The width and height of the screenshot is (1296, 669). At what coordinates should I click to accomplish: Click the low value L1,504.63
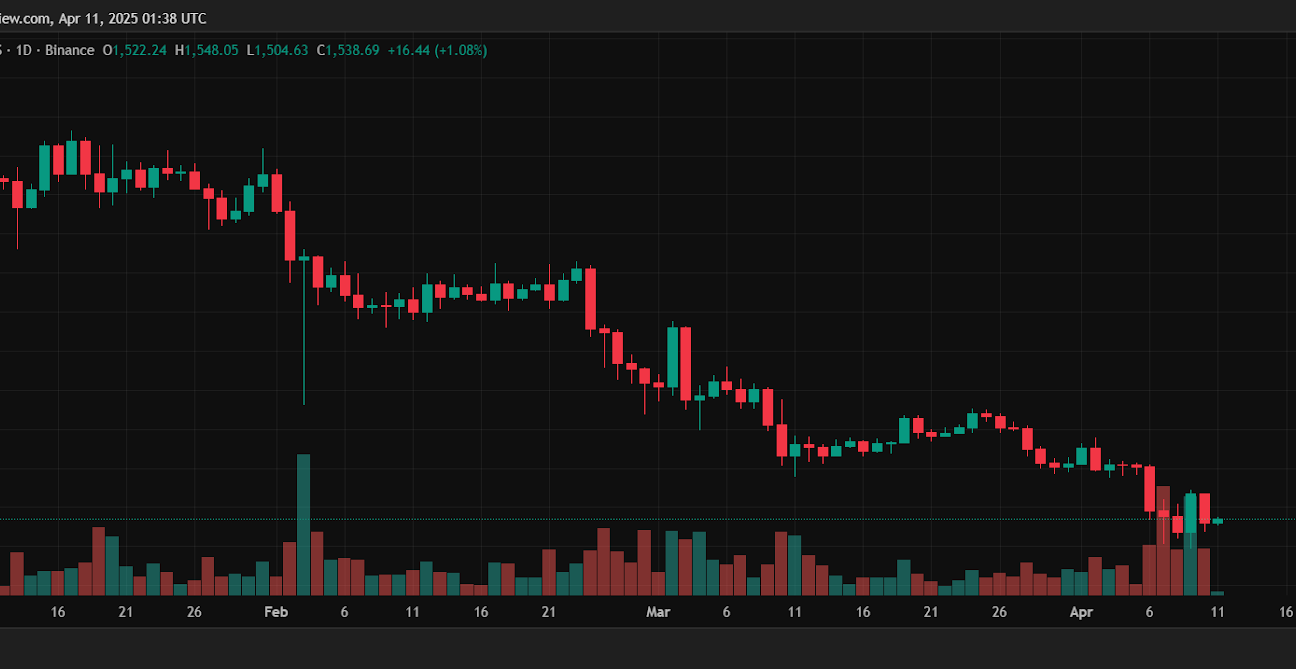click(x=277, y=50)
